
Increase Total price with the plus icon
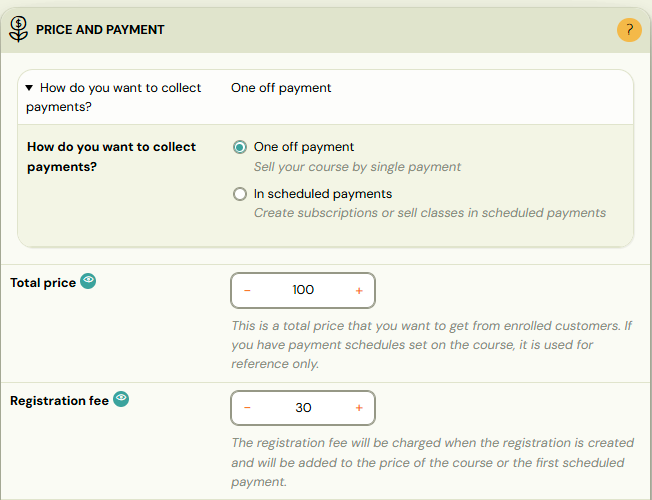[x=359, y=290]
